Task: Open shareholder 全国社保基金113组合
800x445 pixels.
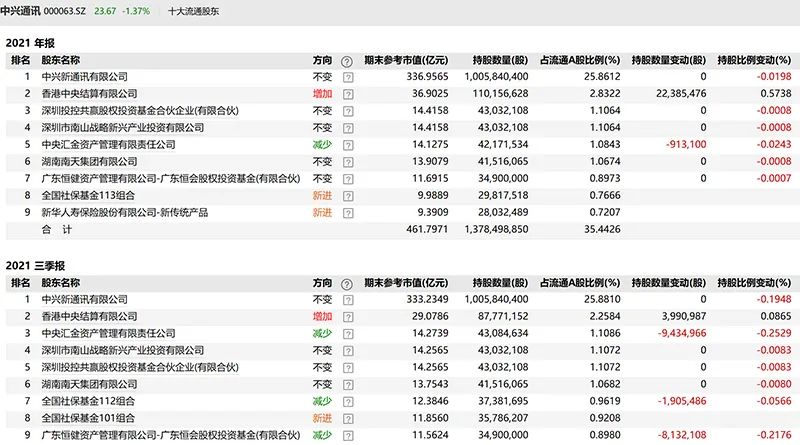Action: pyautogui.click(x=88, y=195)
